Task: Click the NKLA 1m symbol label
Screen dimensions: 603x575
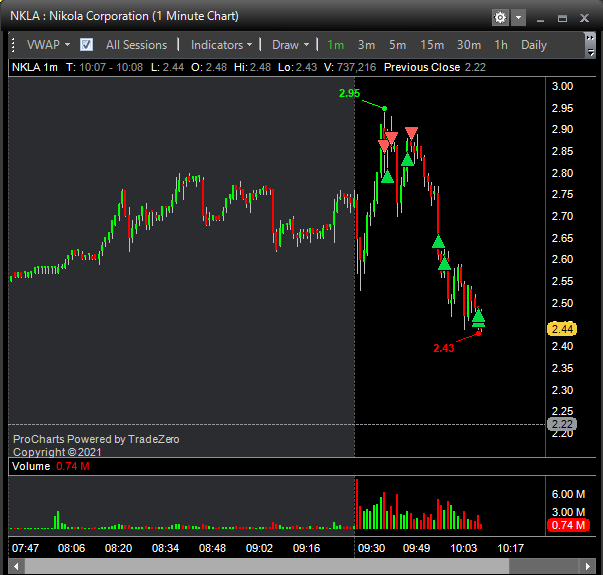Action: [x=34, y=67]
